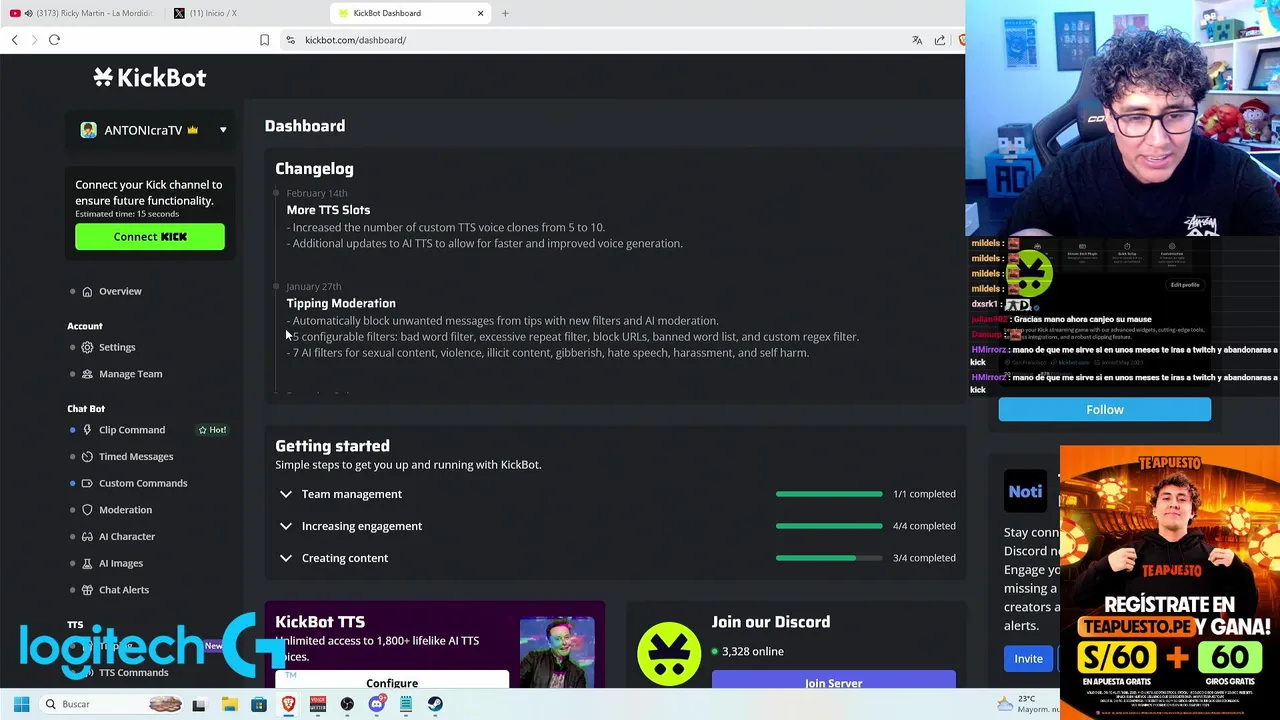Open a new browser tab with plus icon
This screenshot has width=1280, height=720.
[x=505, y=13]
